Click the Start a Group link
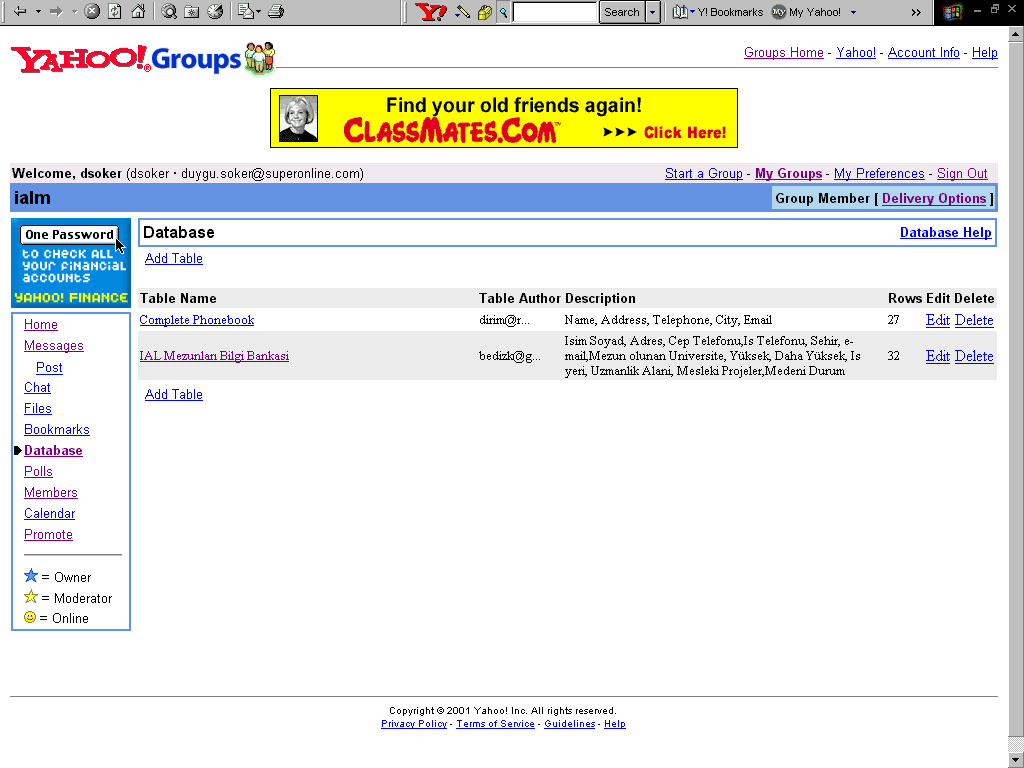 (x=703, y=174)
